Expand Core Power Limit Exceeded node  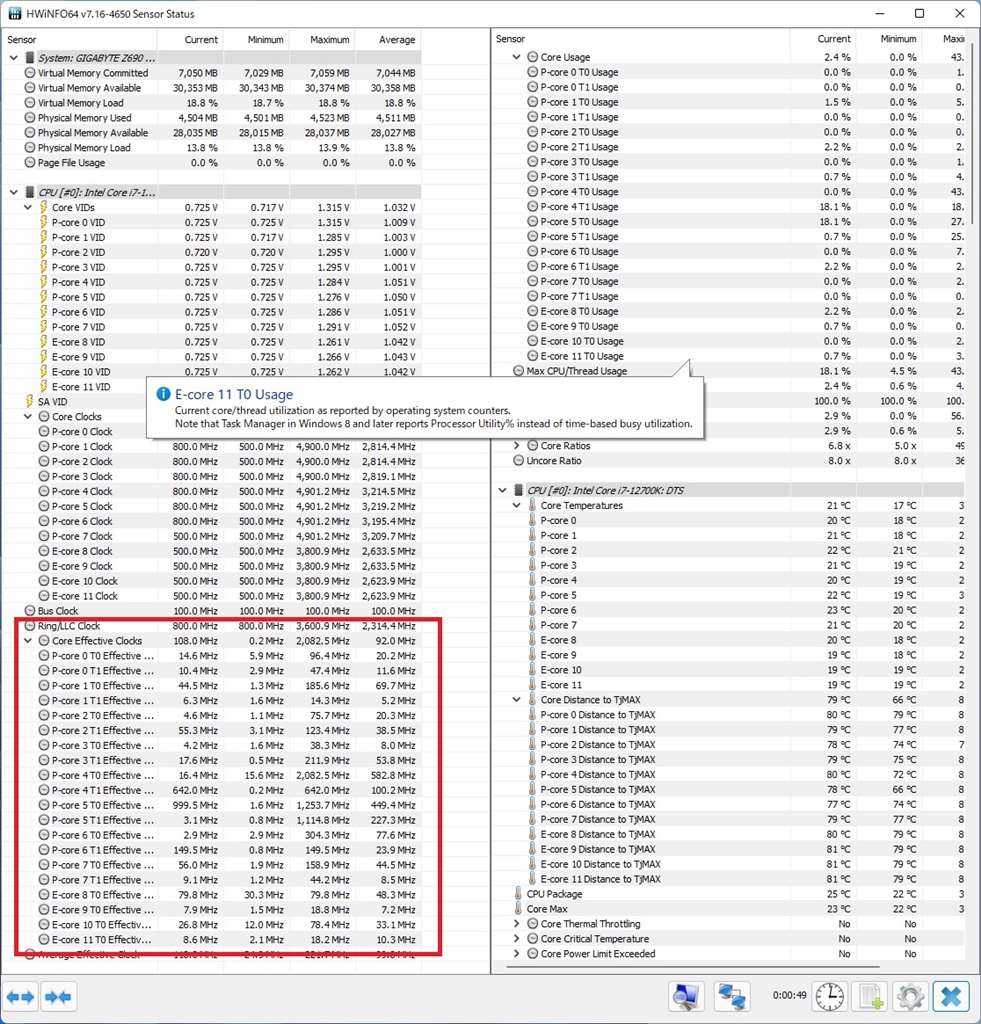click(517, 953)
